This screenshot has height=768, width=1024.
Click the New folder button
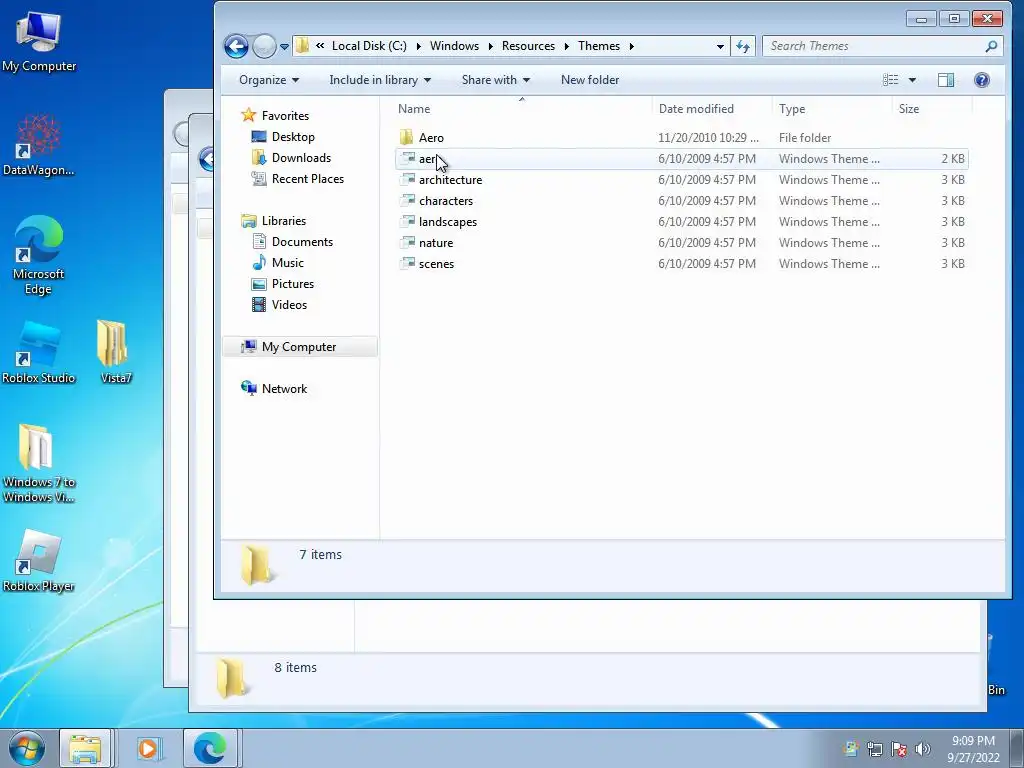coord(590,80)
